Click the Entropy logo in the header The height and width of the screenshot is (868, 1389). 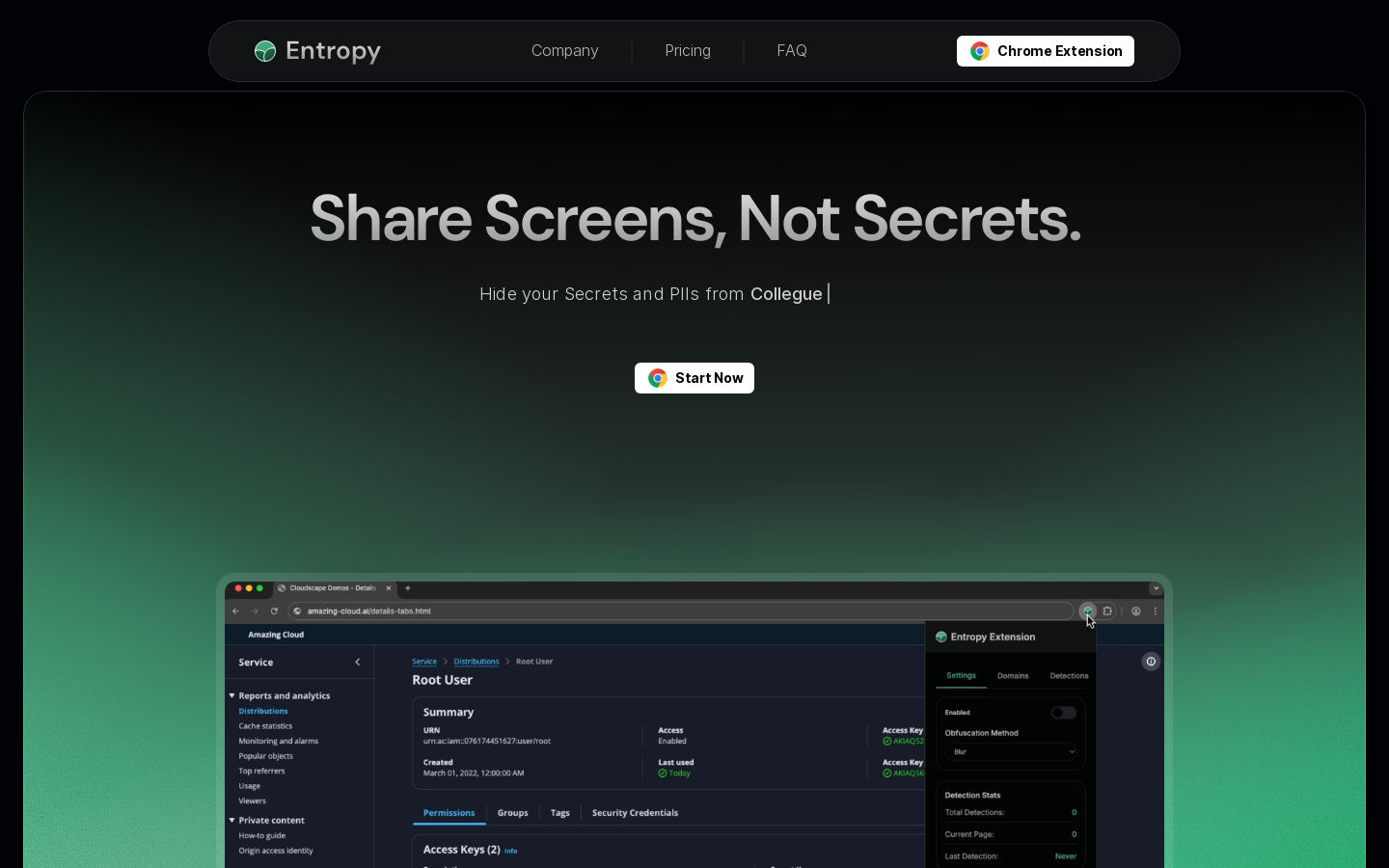coord(317,51)
